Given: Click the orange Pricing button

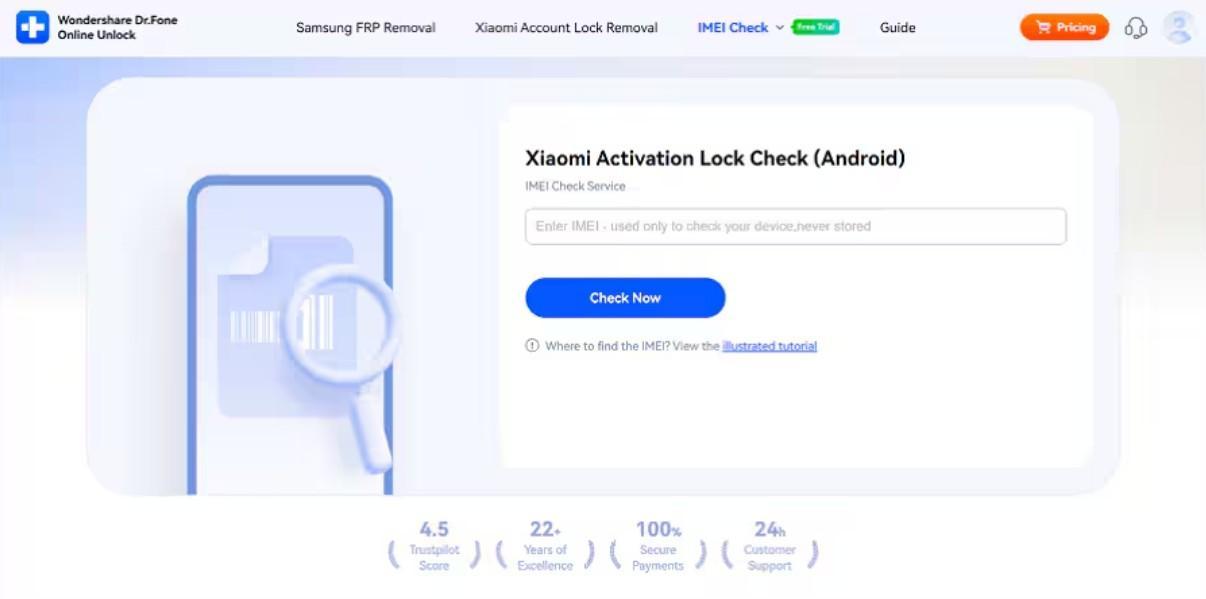Looking at the screenshot, I should click(1064, 28).
